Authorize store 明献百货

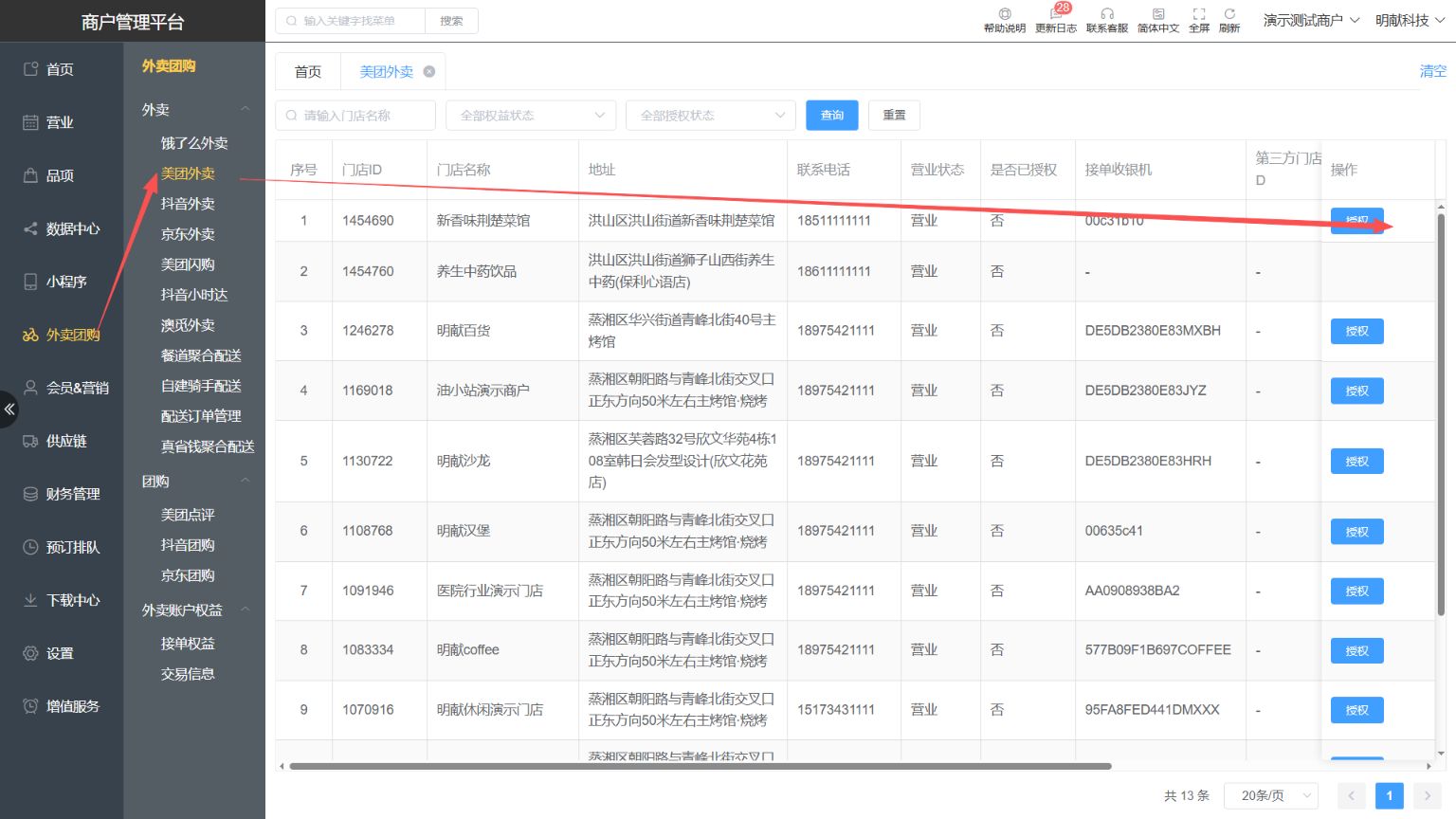(x=1357, y=331)
